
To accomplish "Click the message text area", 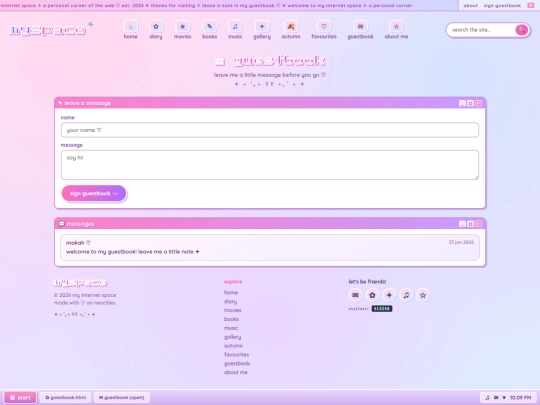I will click(x=270, y=165).
